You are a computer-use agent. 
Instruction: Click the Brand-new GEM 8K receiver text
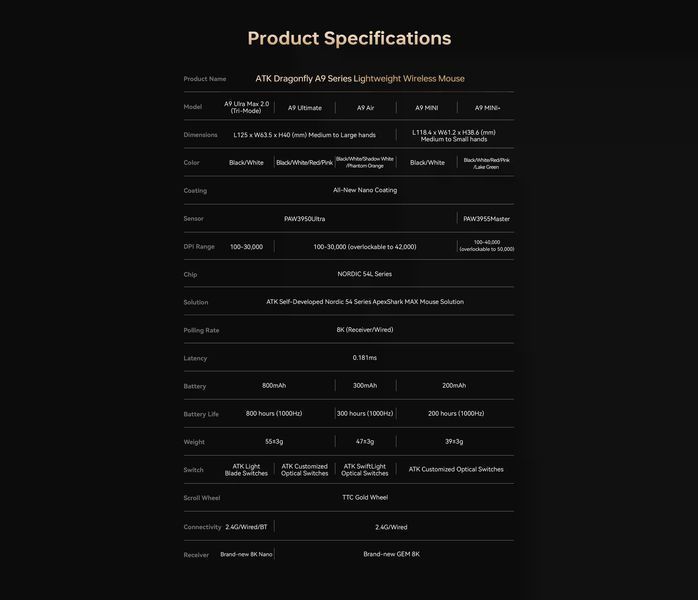391,554
